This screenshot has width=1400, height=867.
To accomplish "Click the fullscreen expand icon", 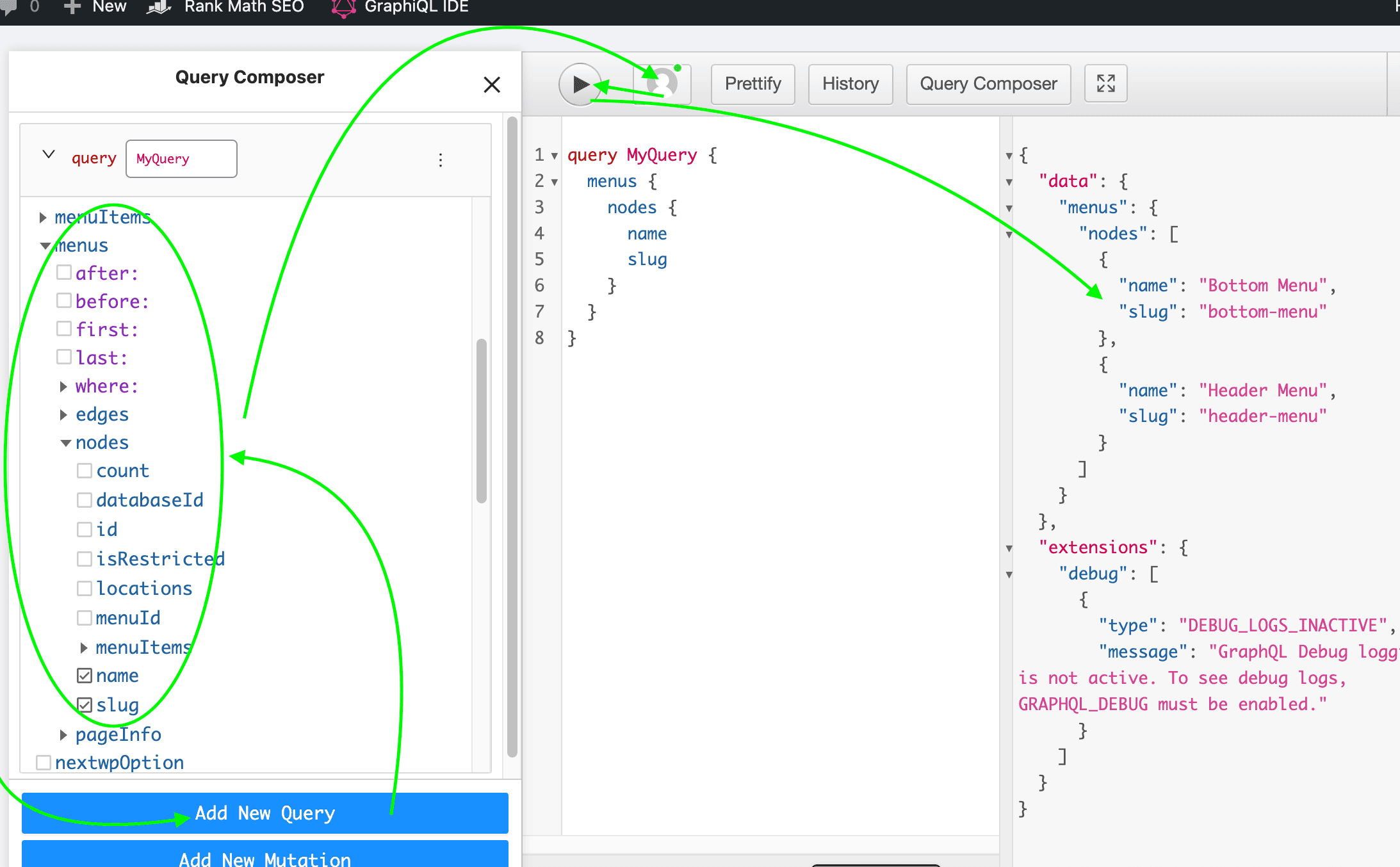I will (1105, 84).
